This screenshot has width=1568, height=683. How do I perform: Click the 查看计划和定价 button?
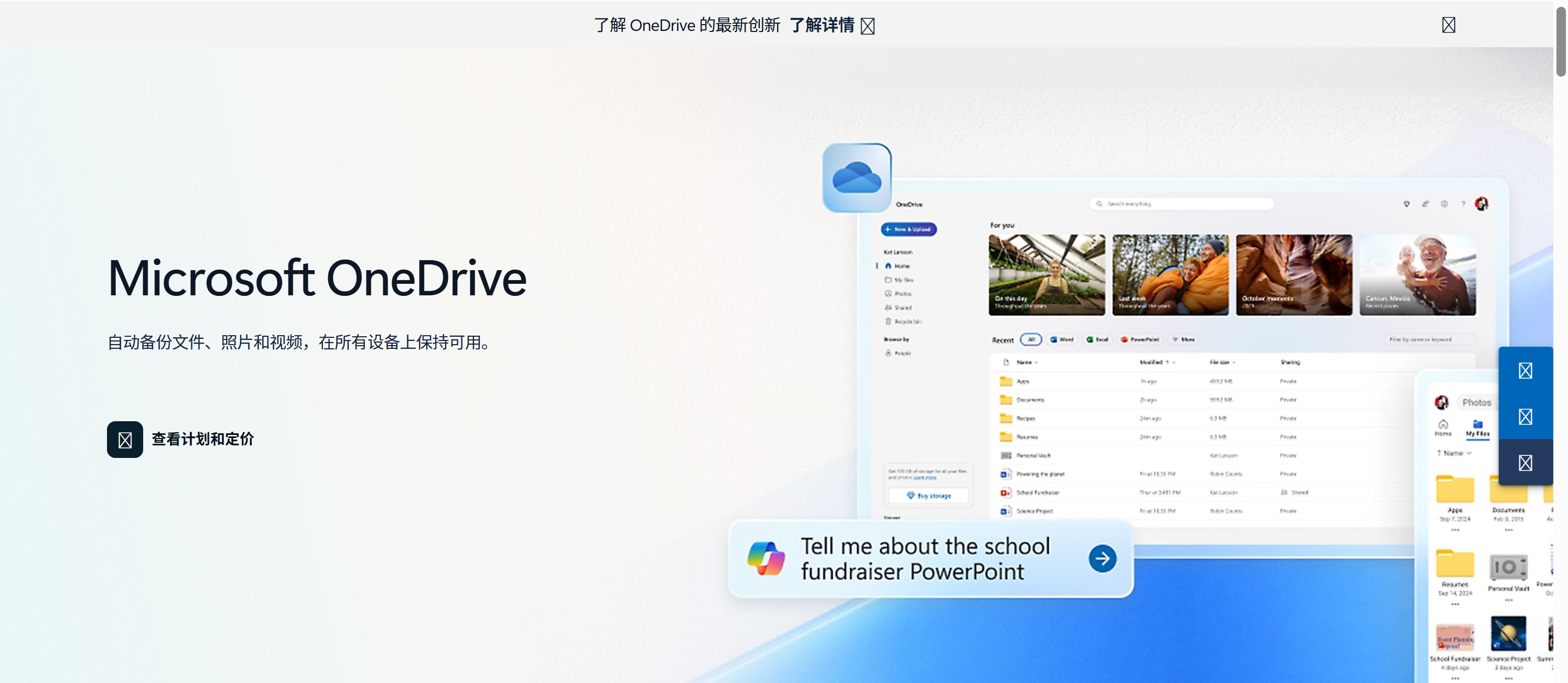click(181, 439)
